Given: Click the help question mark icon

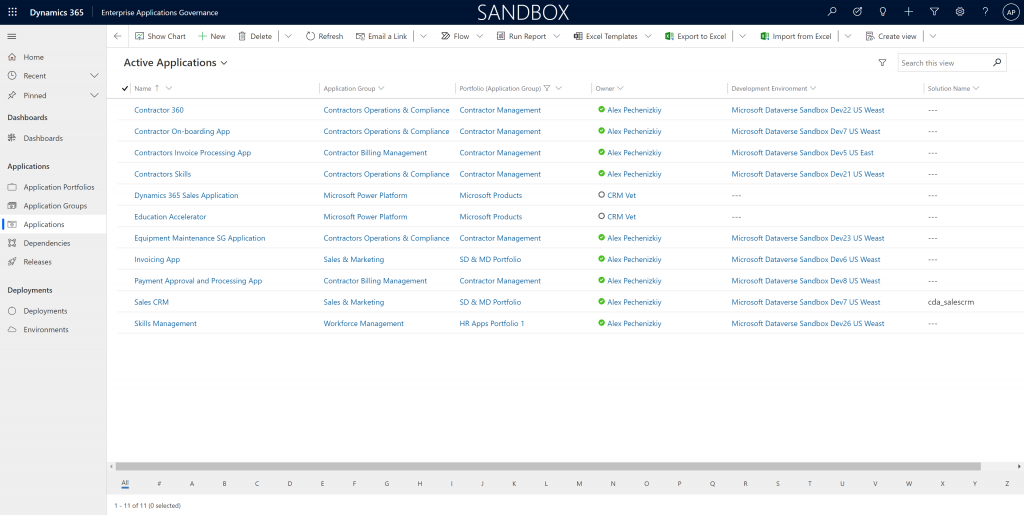Looking at the screenshot, I should (x=985, y=12).
